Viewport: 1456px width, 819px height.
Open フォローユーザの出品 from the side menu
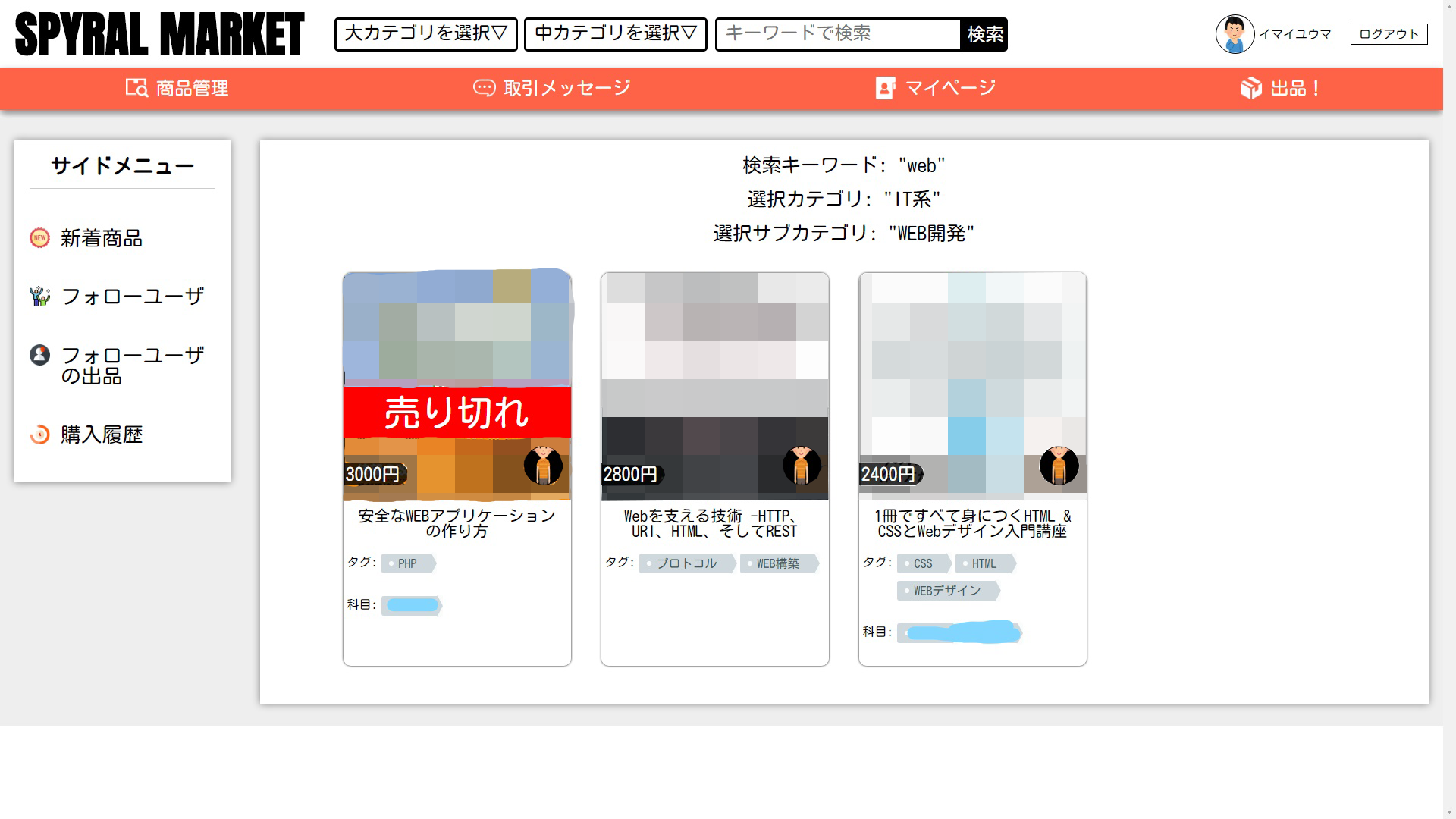[132, 366]
